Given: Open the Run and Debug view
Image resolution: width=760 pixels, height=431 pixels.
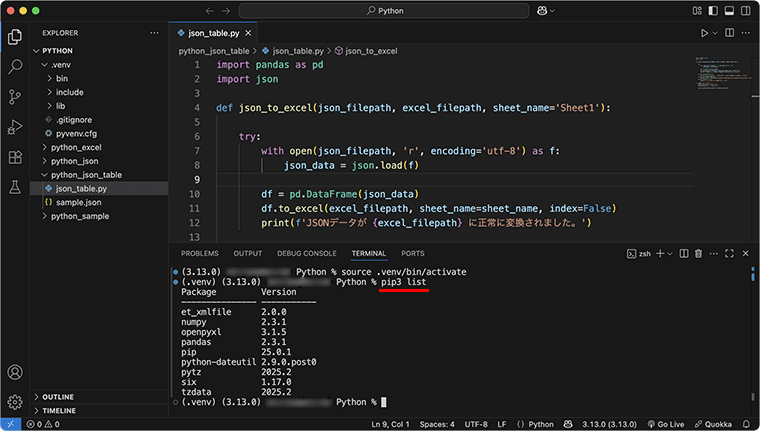Looking at the screenshot, I should pos(15,127).
